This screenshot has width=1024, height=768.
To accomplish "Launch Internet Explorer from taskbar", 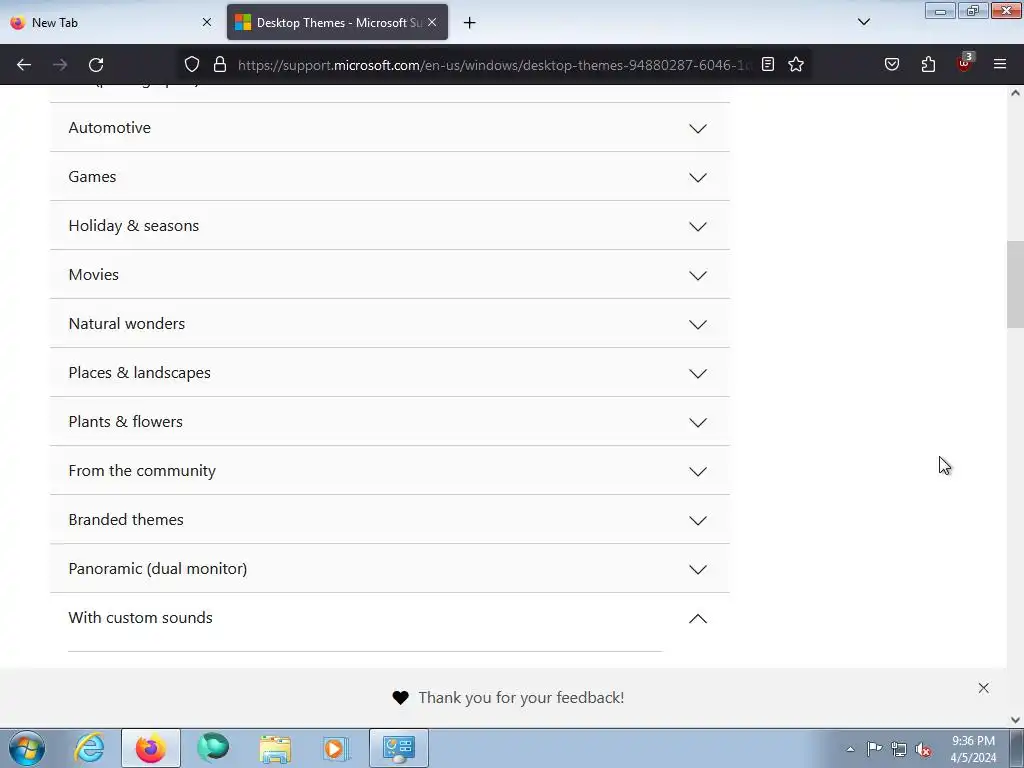I will (89, 748).
